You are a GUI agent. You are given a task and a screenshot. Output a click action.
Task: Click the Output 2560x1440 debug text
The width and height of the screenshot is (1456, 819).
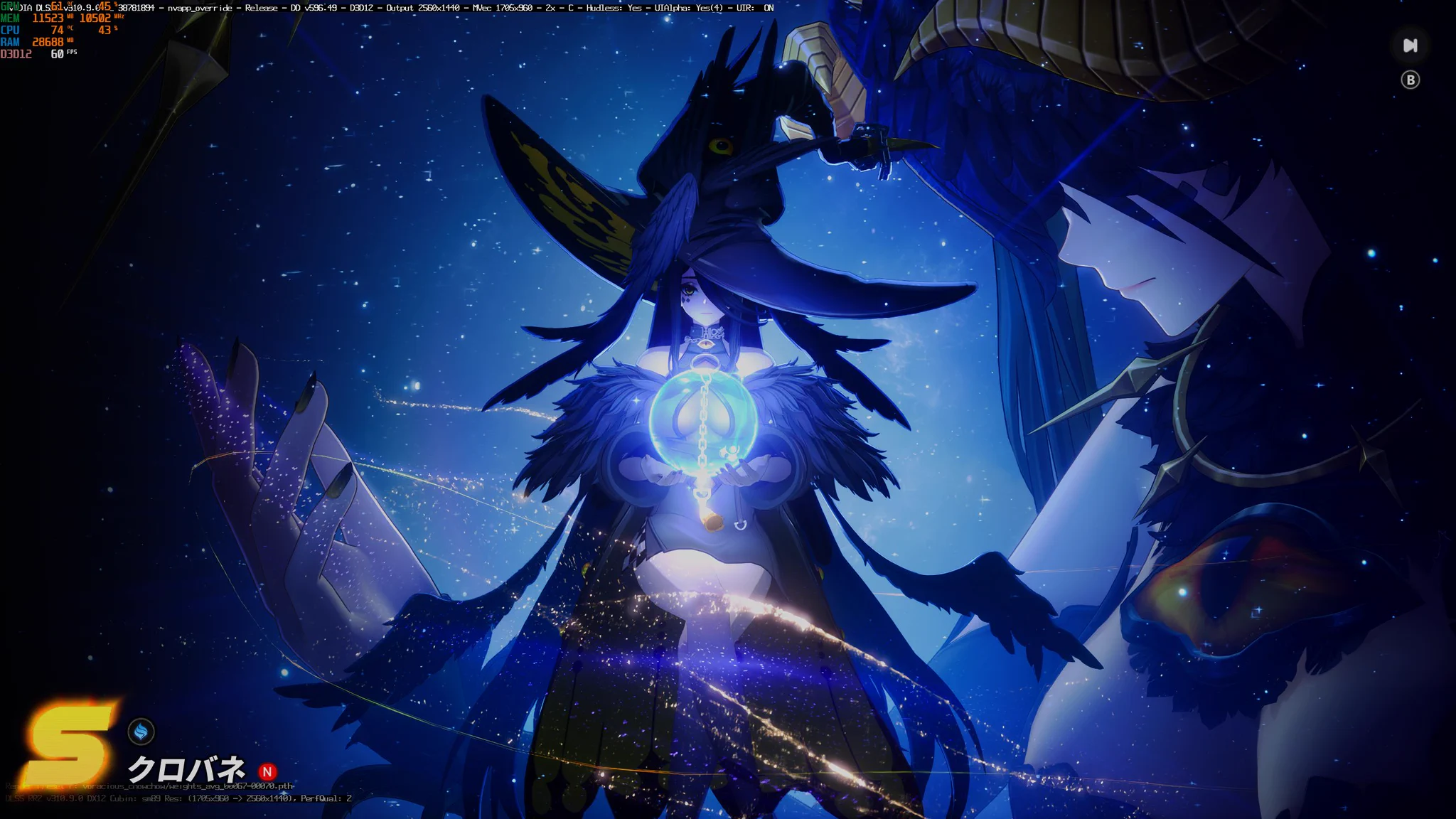pyautogui.click(x=423, y=8)
